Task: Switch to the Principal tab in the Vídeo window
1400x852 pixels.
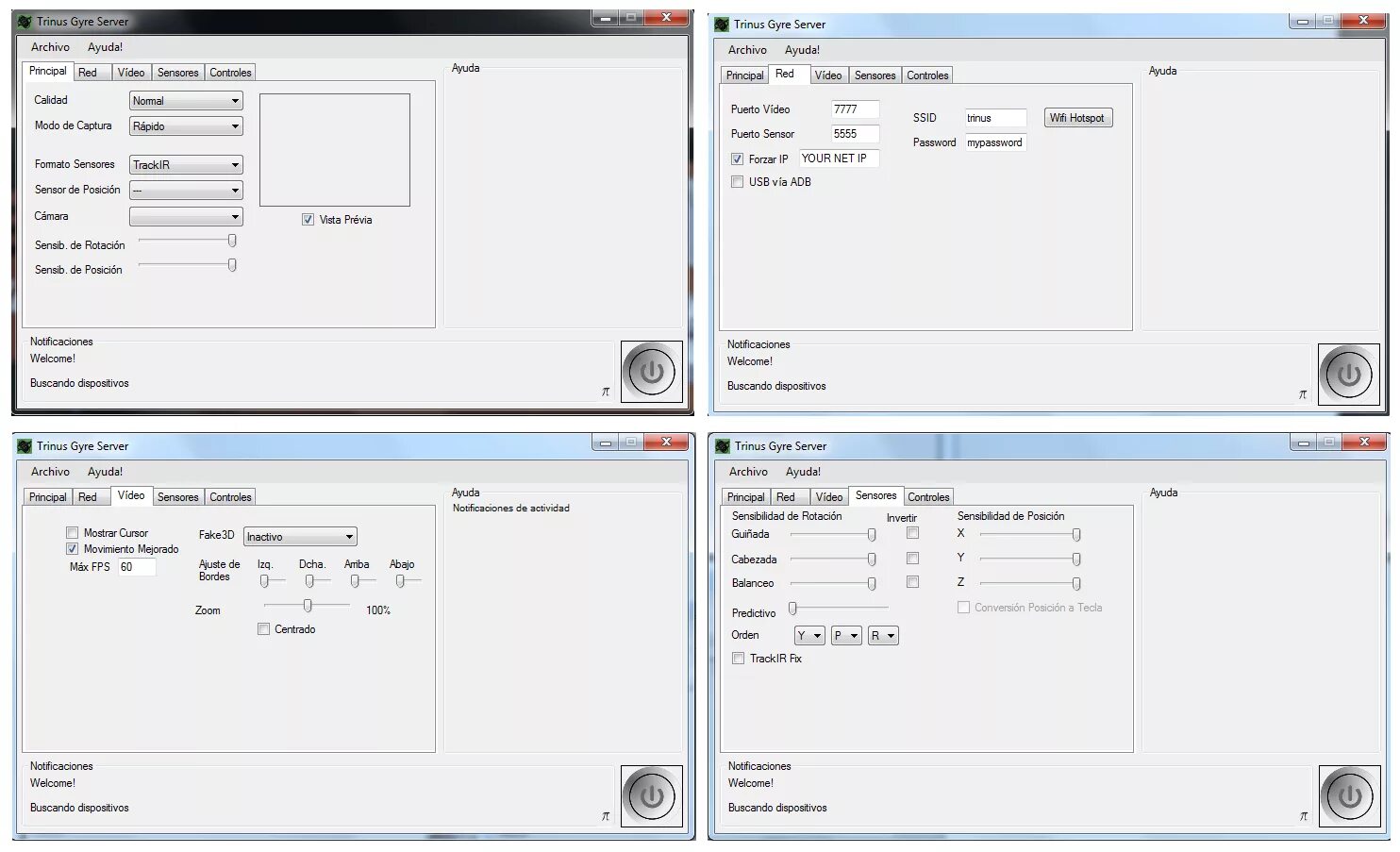Action: 48,497
